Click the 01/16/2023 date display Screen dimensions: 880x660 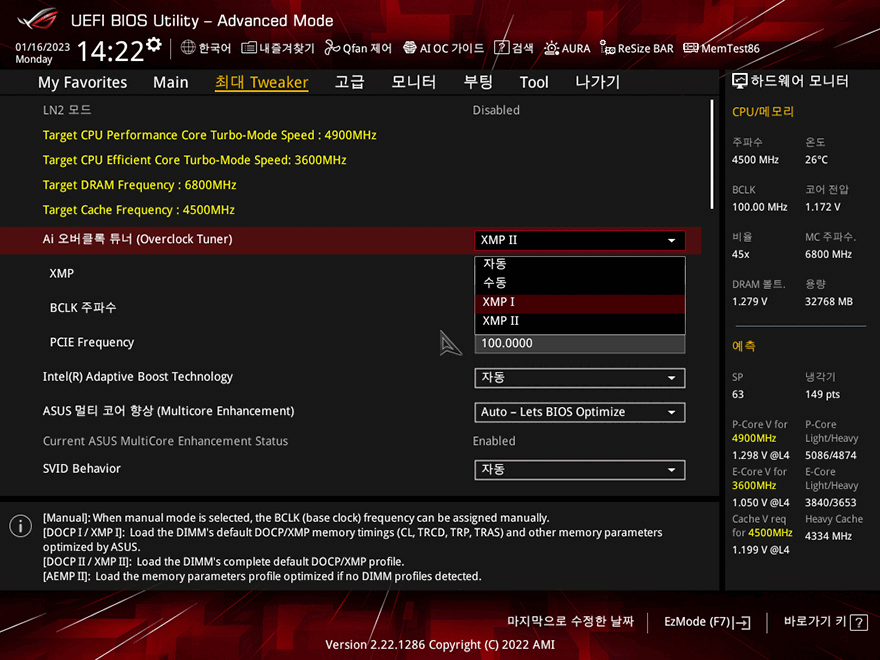click(x=43, y=47)
